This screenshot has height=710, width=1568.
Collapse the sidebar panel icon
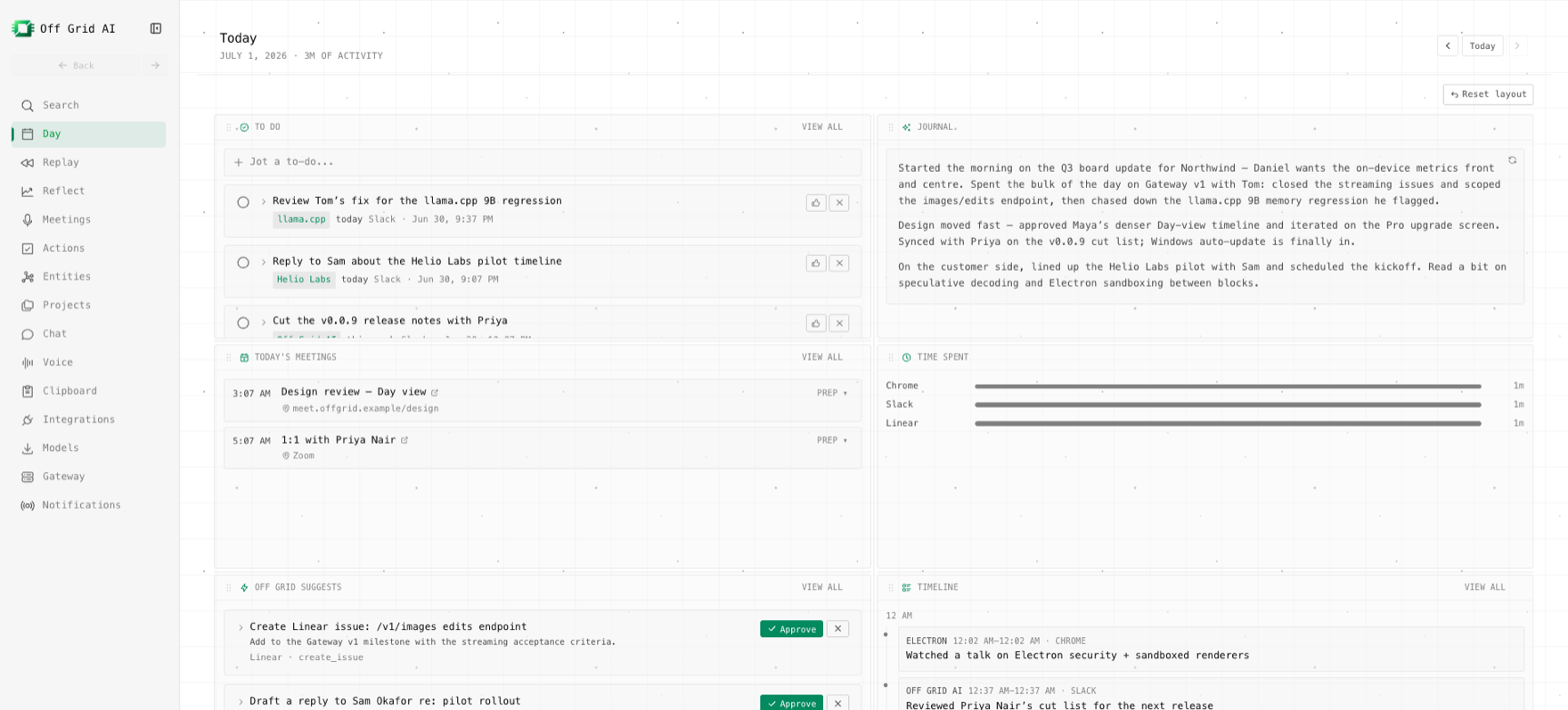156,29
